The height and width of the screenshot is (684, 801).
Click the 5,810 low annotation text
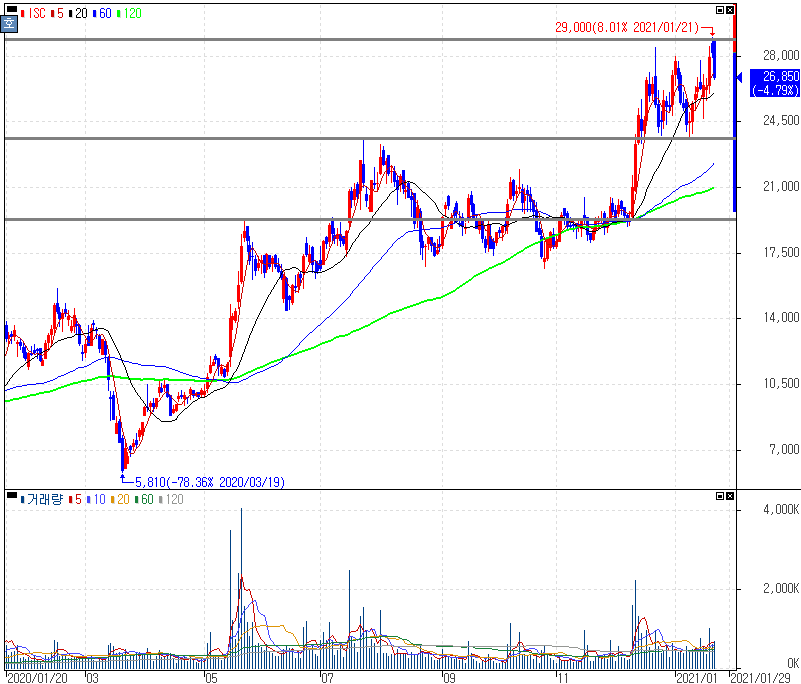(209, 482)
